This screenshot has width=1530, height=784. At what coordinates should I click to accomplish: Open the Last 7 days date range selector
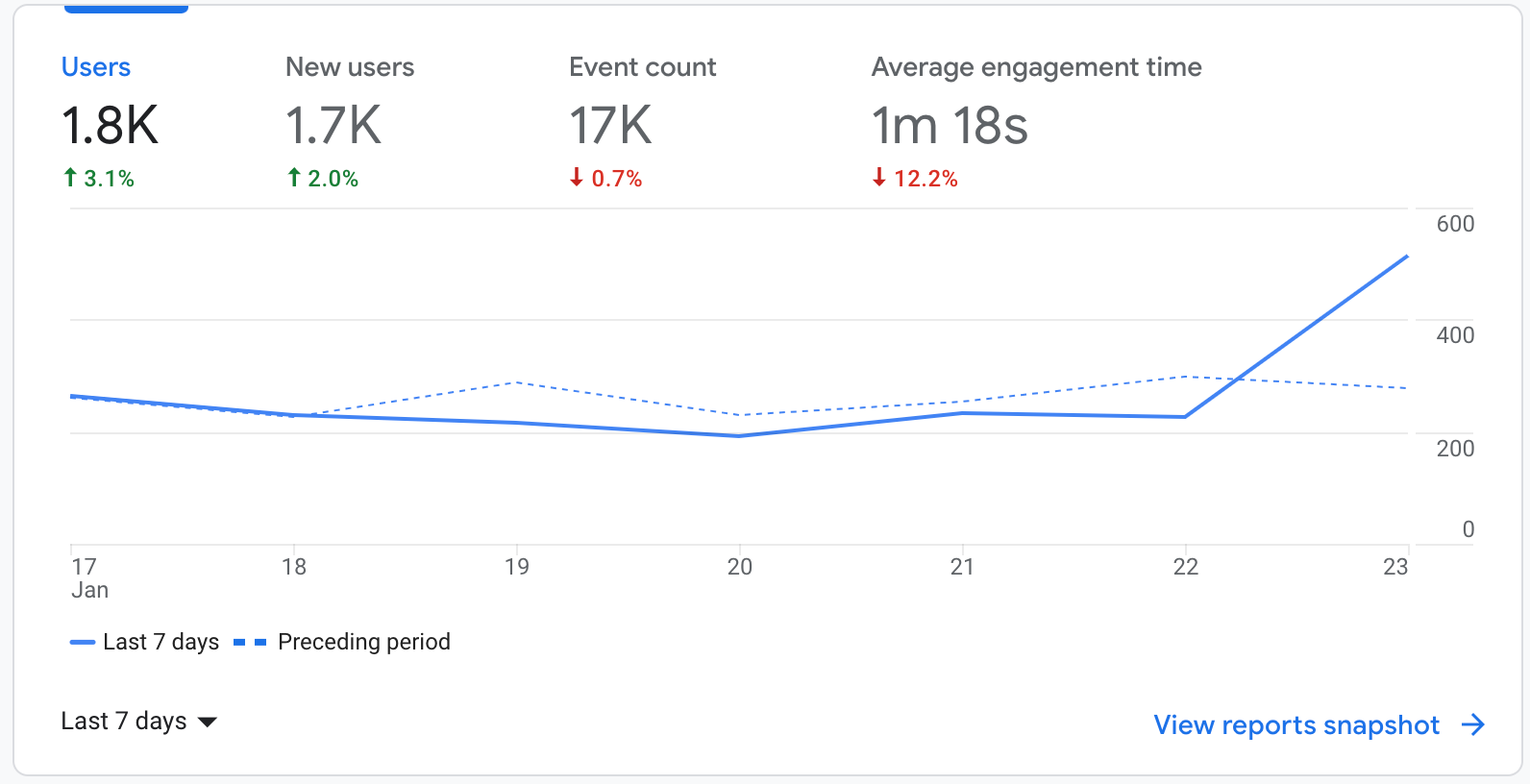[x=139, y=721]
